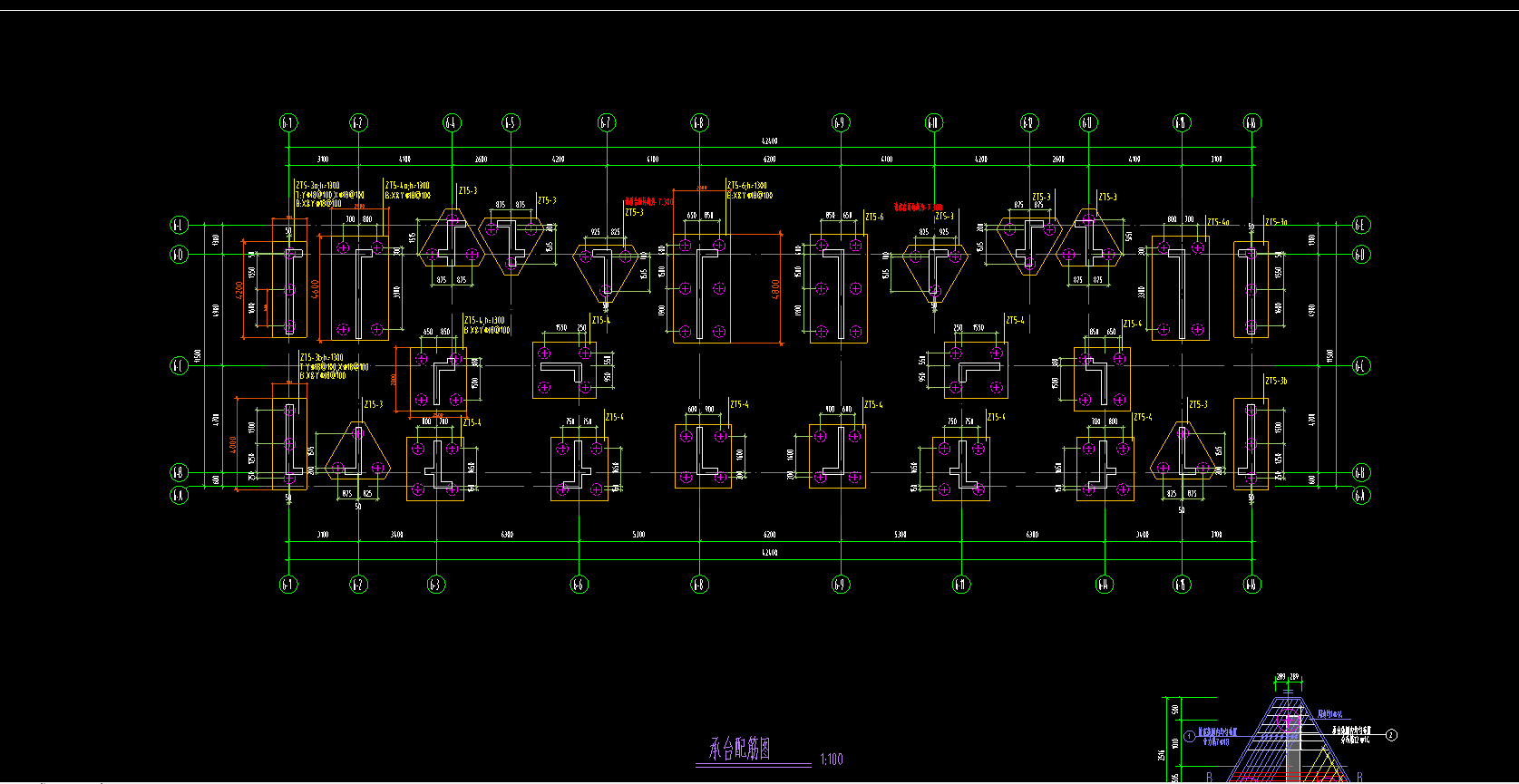The height and width of the screenshot is (784, 1519).
Task: Pick the top axis bubble 6-4
Action: [x=452, y=122]
